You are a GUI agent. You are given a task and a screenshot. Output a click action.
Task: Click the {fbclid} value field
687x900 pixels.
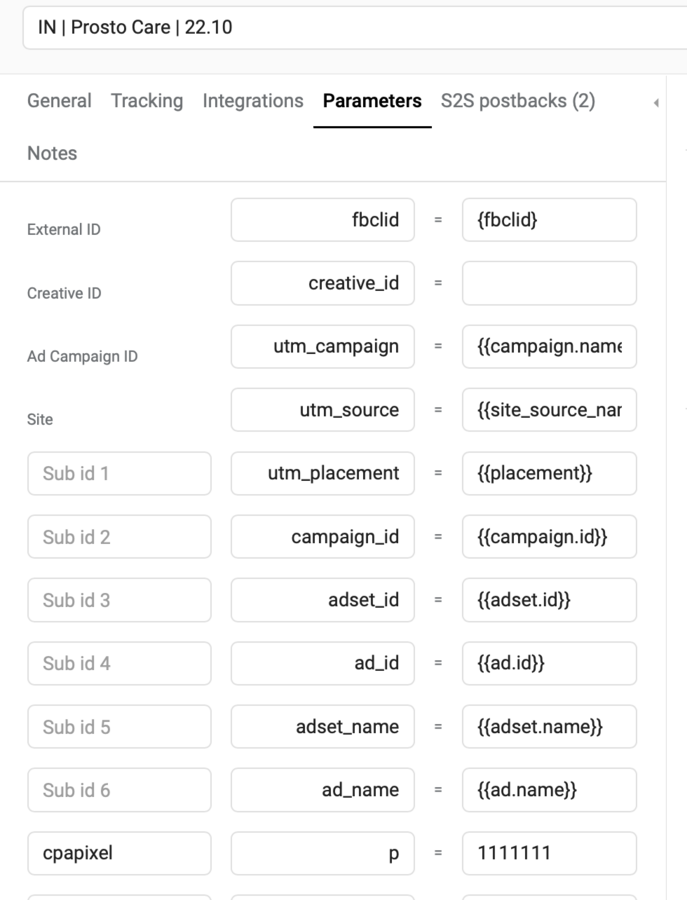(x=549, y=220)
